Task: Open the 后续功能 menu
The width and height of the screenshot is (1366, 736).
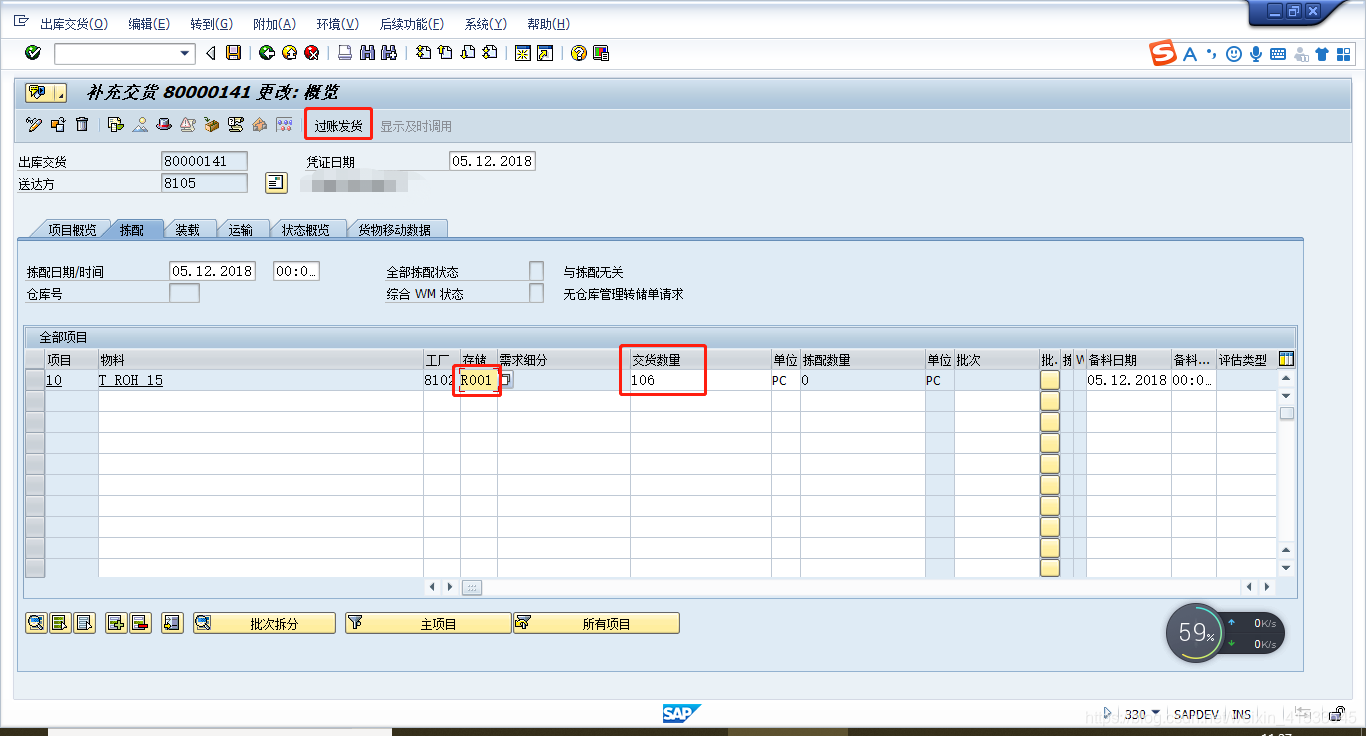Action: [x=412, y=24]
